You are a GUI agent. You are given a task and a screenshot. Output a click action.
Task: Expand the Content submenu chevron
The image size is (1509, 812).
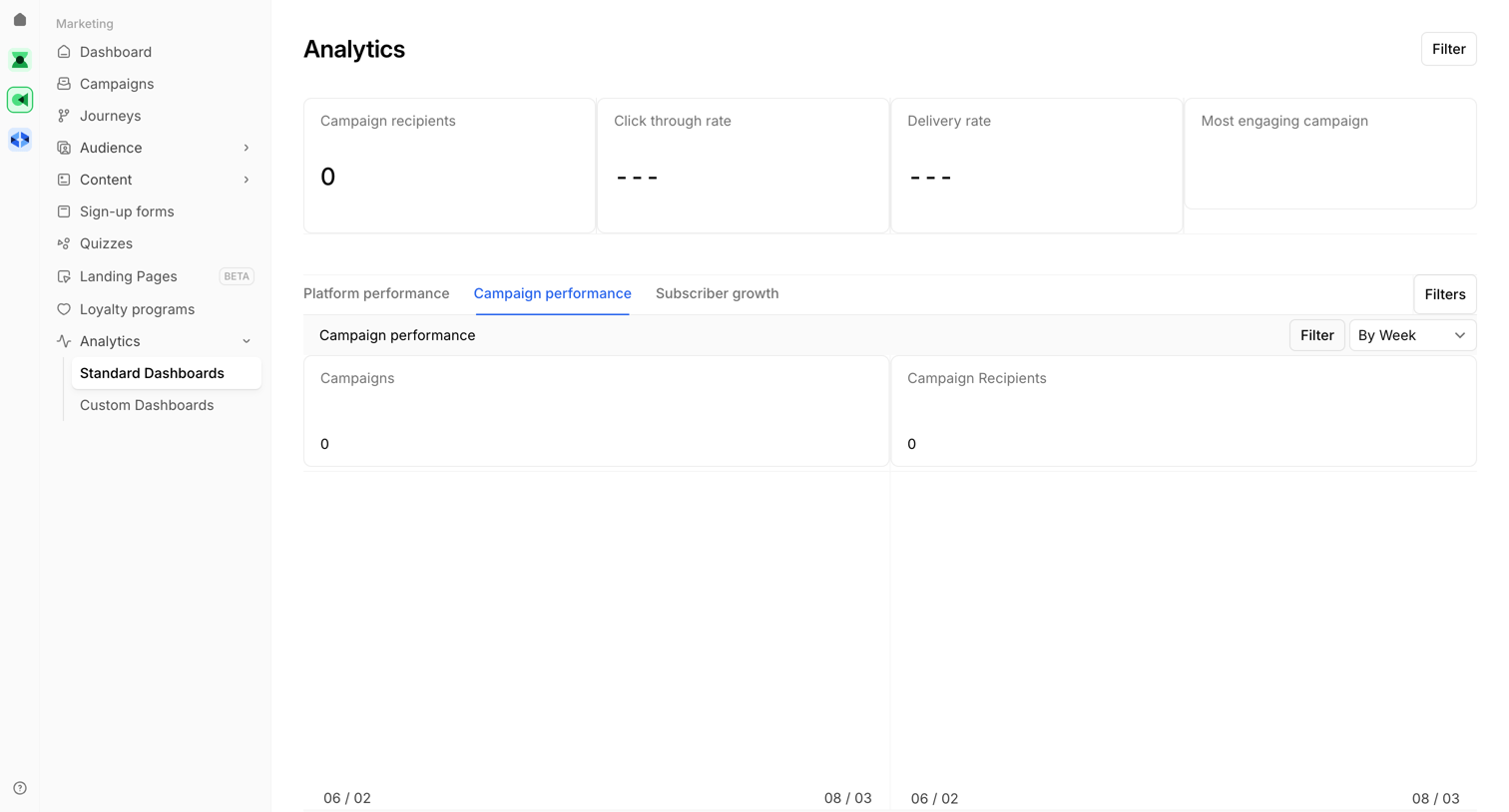click(247, 180)
